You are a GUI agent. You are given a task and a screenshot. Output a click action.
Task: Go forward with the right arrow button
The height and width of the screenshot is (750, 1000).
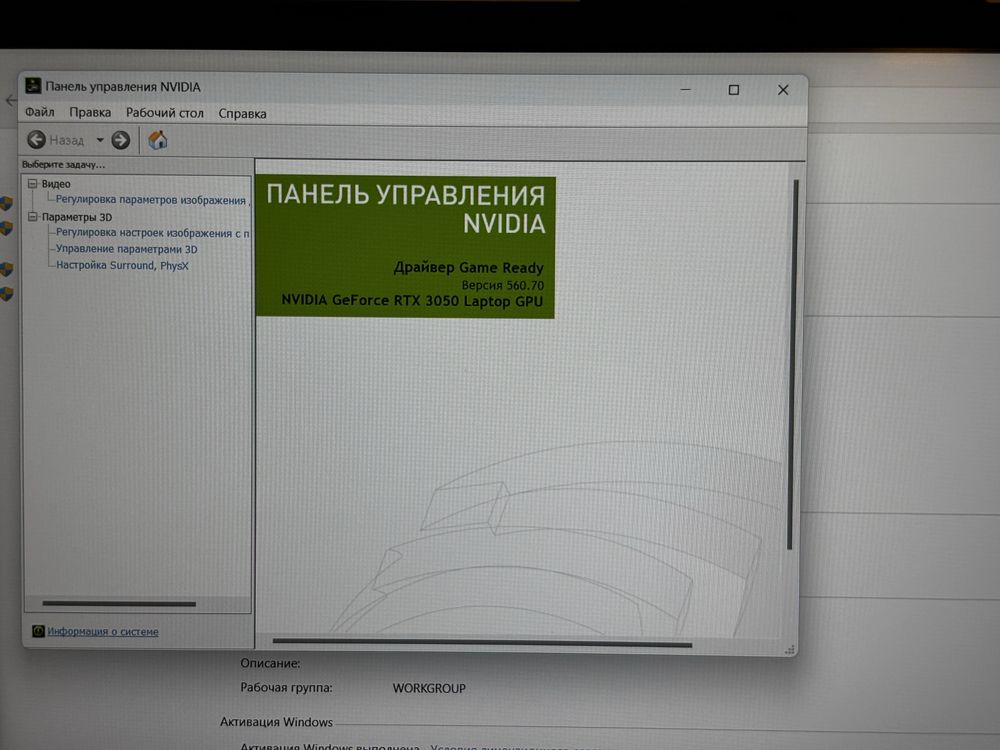click(121, 140)
